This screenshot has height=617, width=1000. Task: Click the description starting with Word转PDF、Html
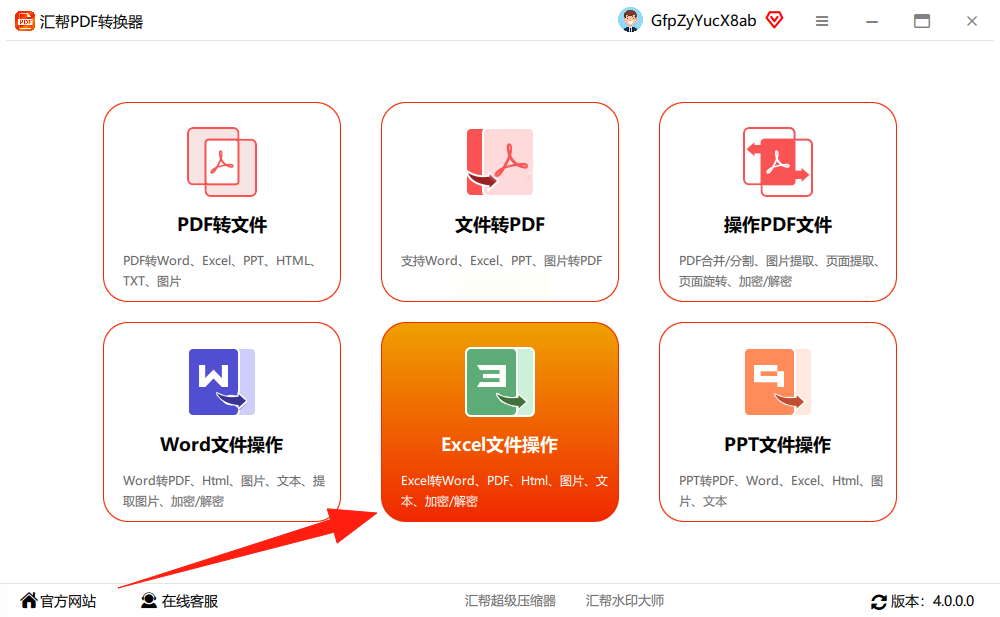click(224, 491)
